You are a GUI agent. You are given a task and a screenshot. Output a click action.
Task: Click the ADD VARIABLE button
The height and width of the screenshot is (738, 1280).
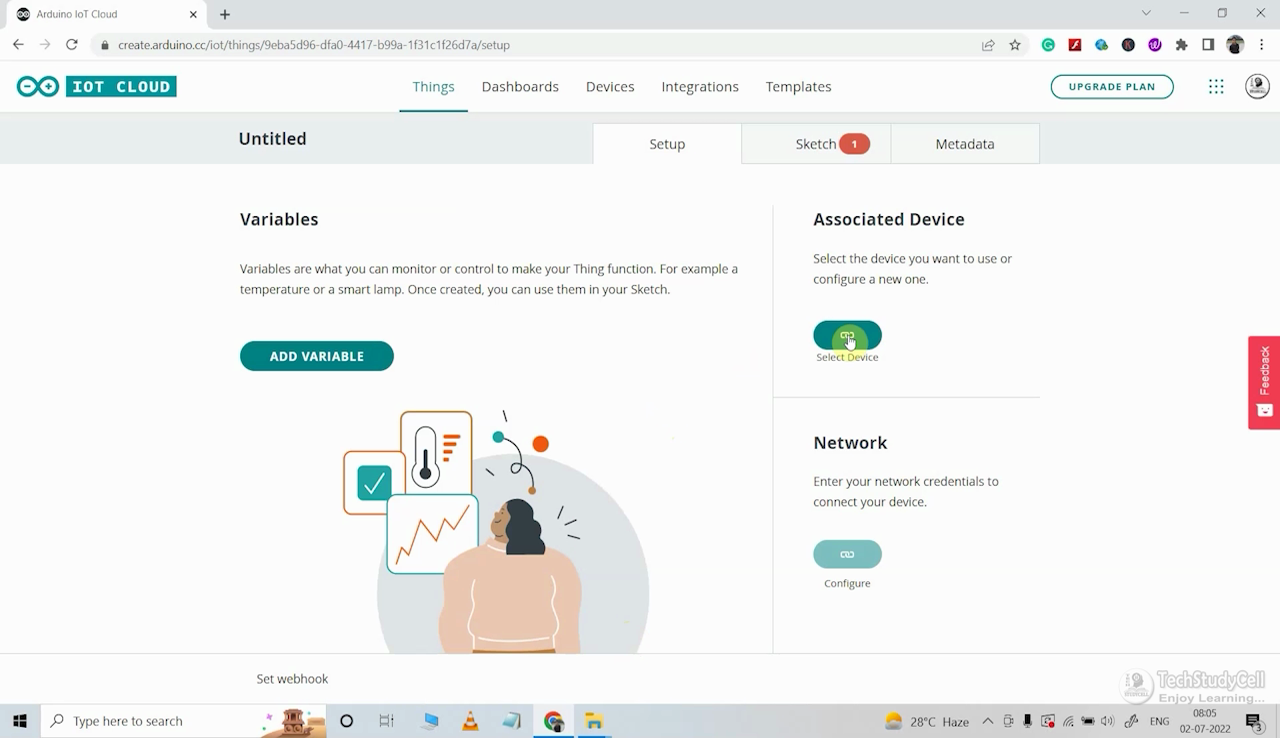[316, 355]
